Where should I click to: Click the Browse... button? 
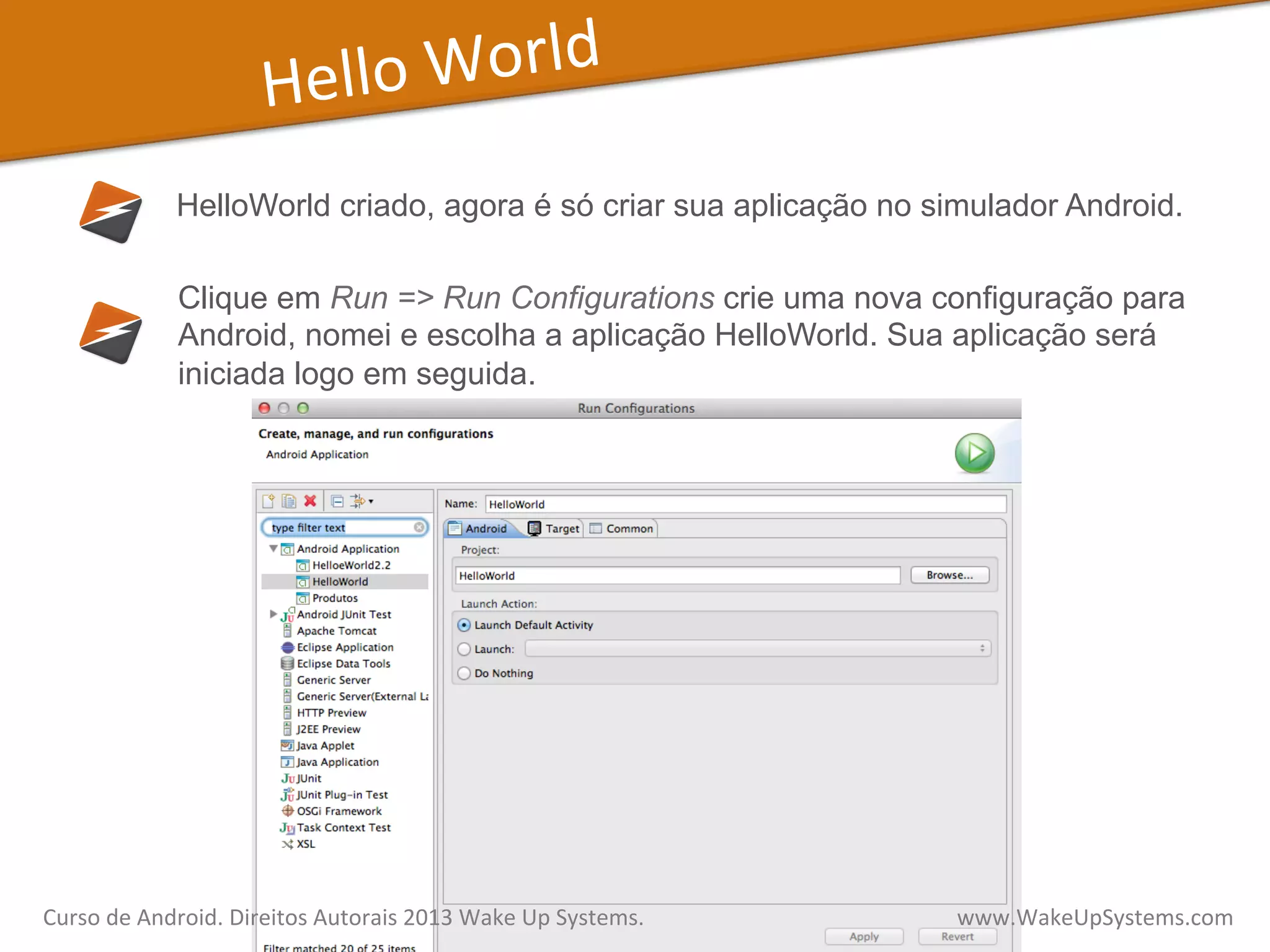coord(949,575)
